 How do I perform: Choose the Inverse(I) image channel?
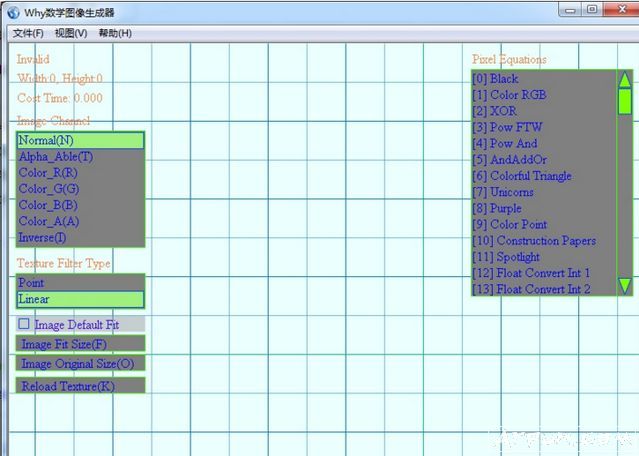point(80,238)
